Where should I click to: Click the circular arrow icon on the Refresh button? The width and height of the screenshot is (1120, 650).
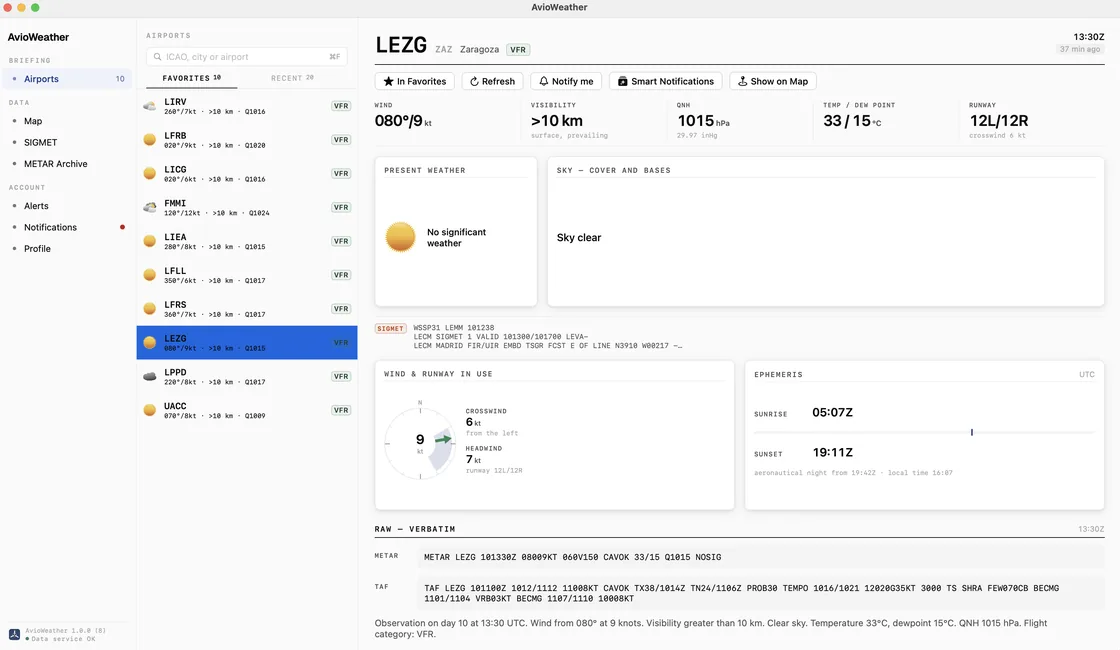pyautogui.click(x=474, y=81)
